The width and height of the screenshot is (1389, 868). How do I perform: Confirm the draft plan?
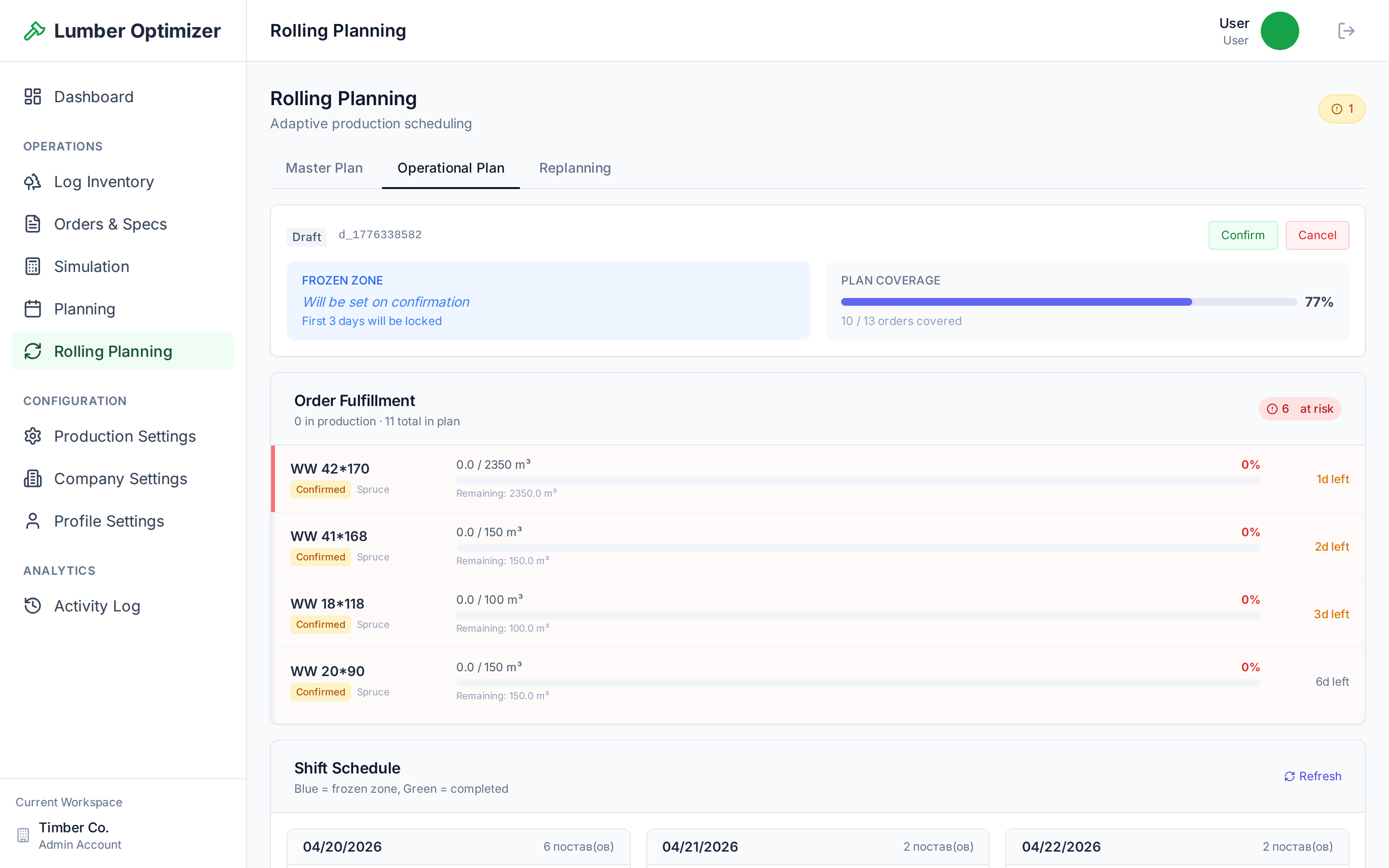pos(1243,235)
